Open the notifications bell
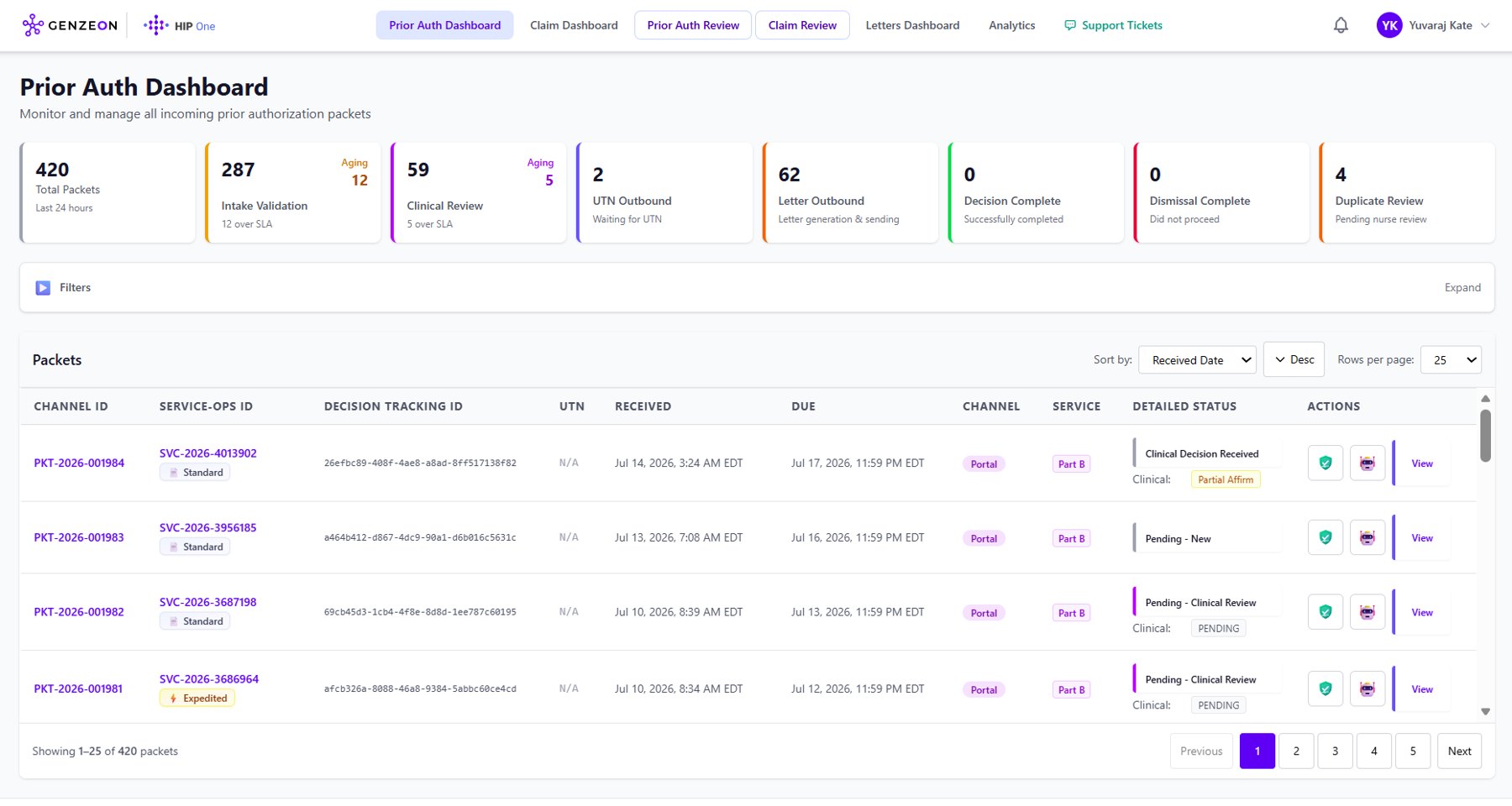 click(x=1341, y=25)
